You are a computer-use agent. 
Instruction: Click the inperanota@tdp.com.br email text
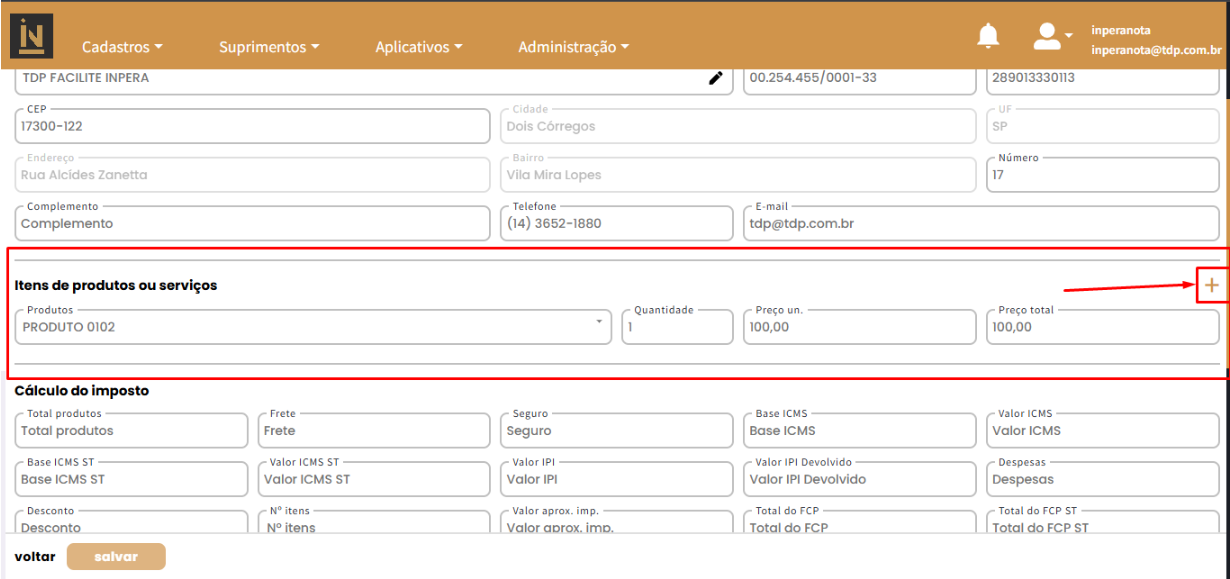[1155, 50]
